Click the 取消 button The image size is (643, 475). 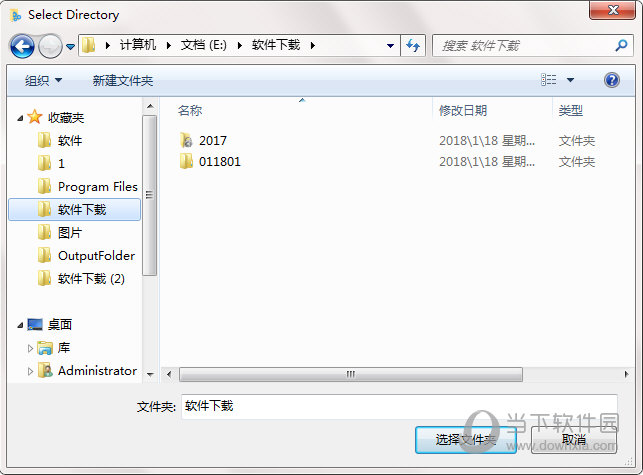[x=574, y=440]
